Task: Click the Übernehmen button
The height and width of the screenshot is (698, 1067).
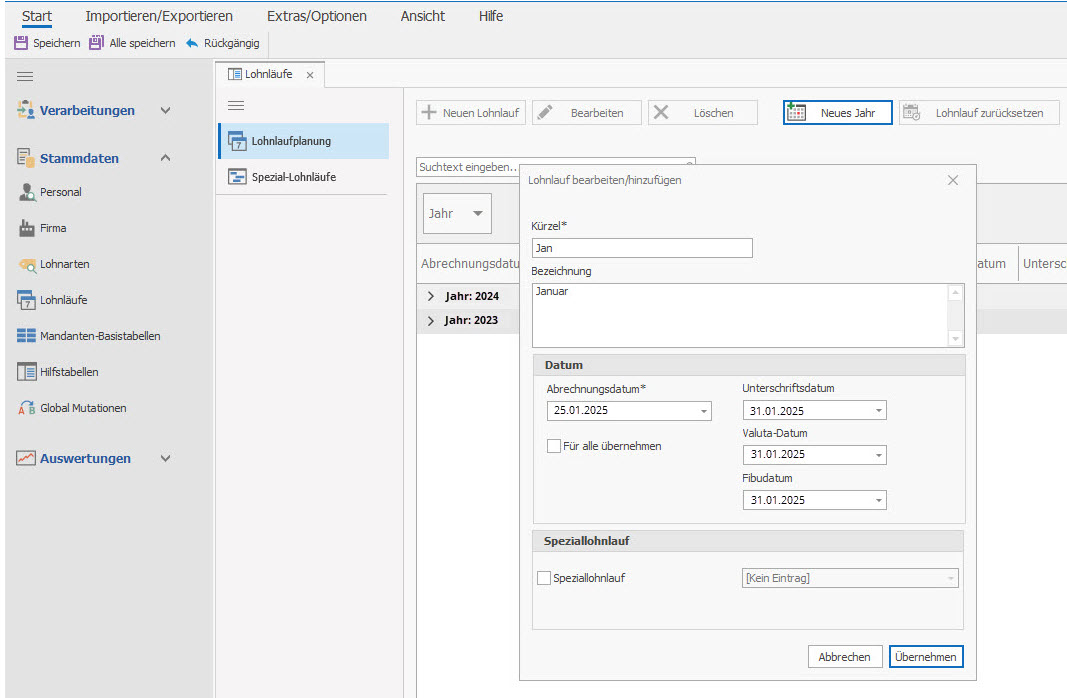Action: (925, 657)
